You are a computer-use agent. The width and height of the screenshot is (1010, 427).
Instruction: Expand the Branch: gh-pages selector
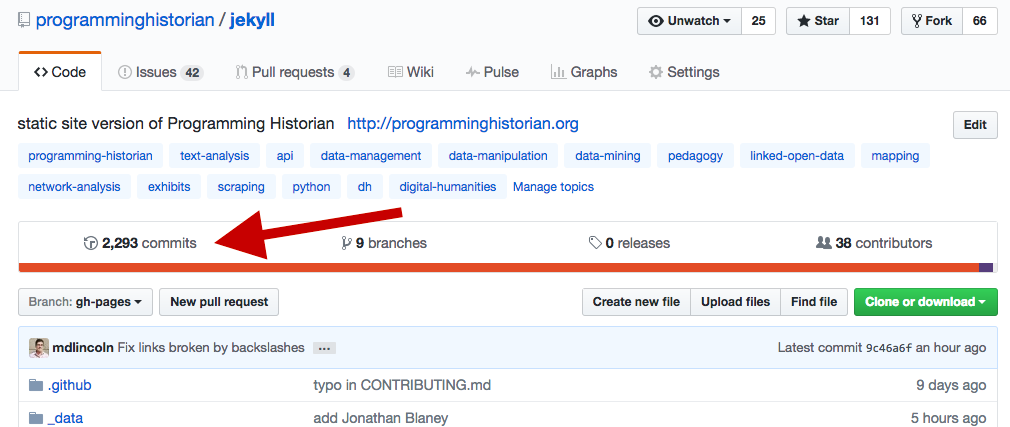85,302
